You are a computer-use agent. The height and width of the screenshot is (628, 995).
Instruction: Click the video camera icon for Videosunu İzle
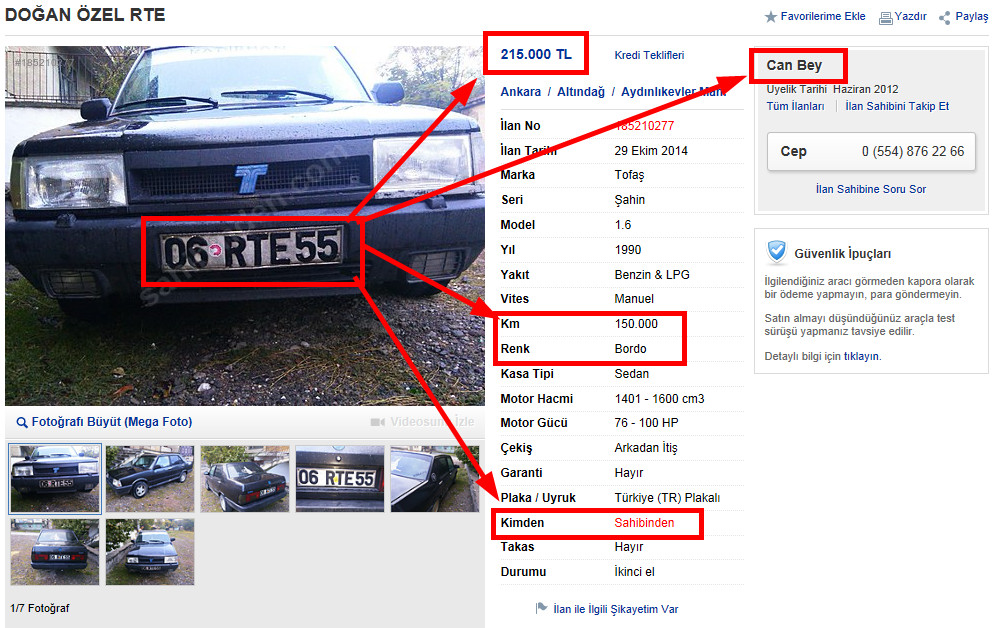(x=378, y=422)
